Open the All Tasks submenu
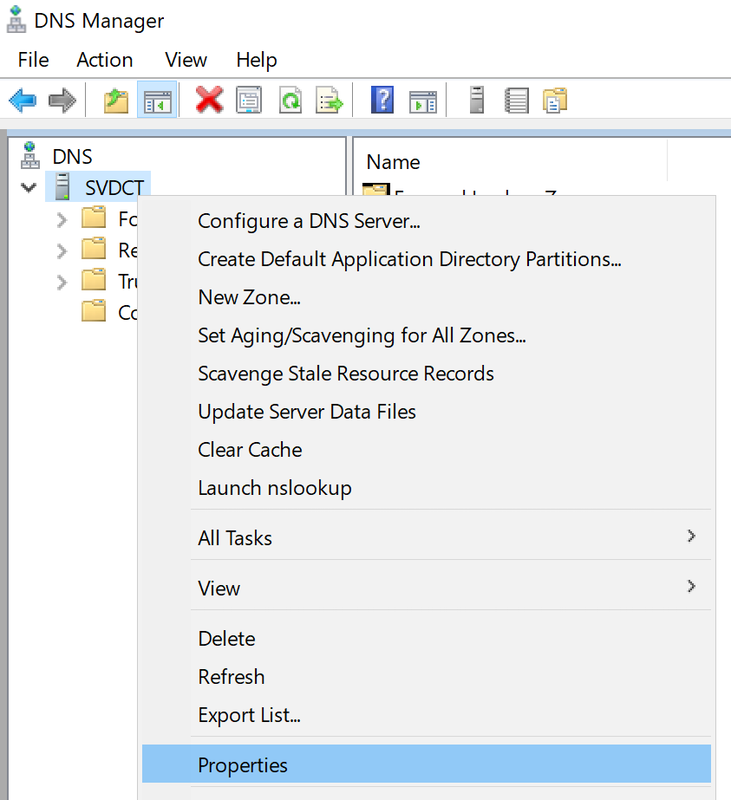The image size is (731, 800). [x=426, y=538]
